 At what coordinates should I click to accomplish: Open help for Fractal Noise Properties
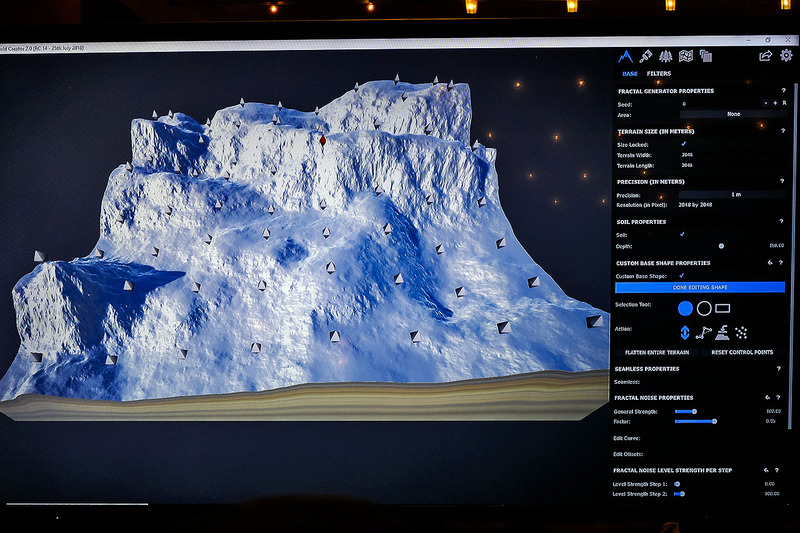pos(778,397)
